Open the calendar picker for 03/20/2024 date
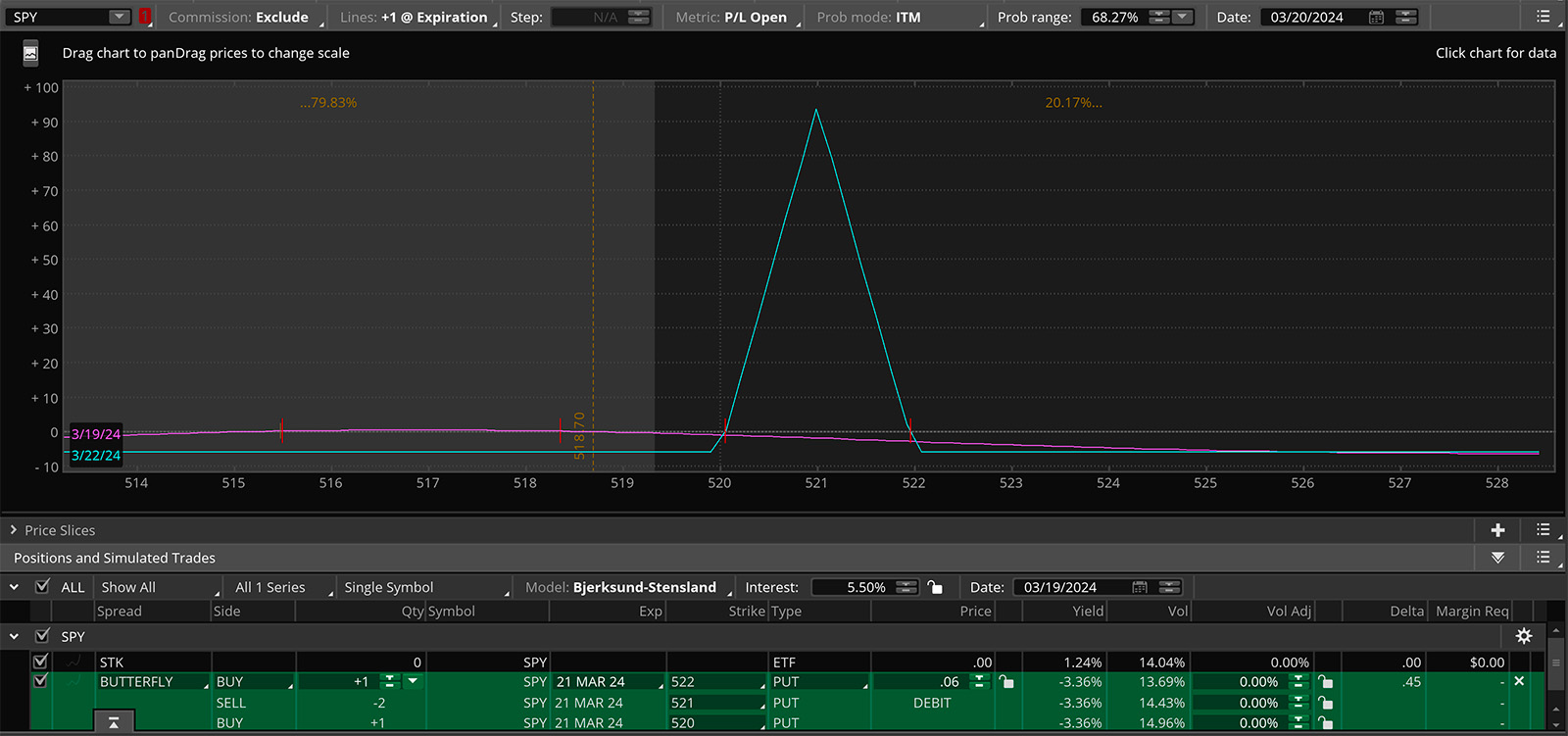1568x736 pixels. [x=1376, y=17]
